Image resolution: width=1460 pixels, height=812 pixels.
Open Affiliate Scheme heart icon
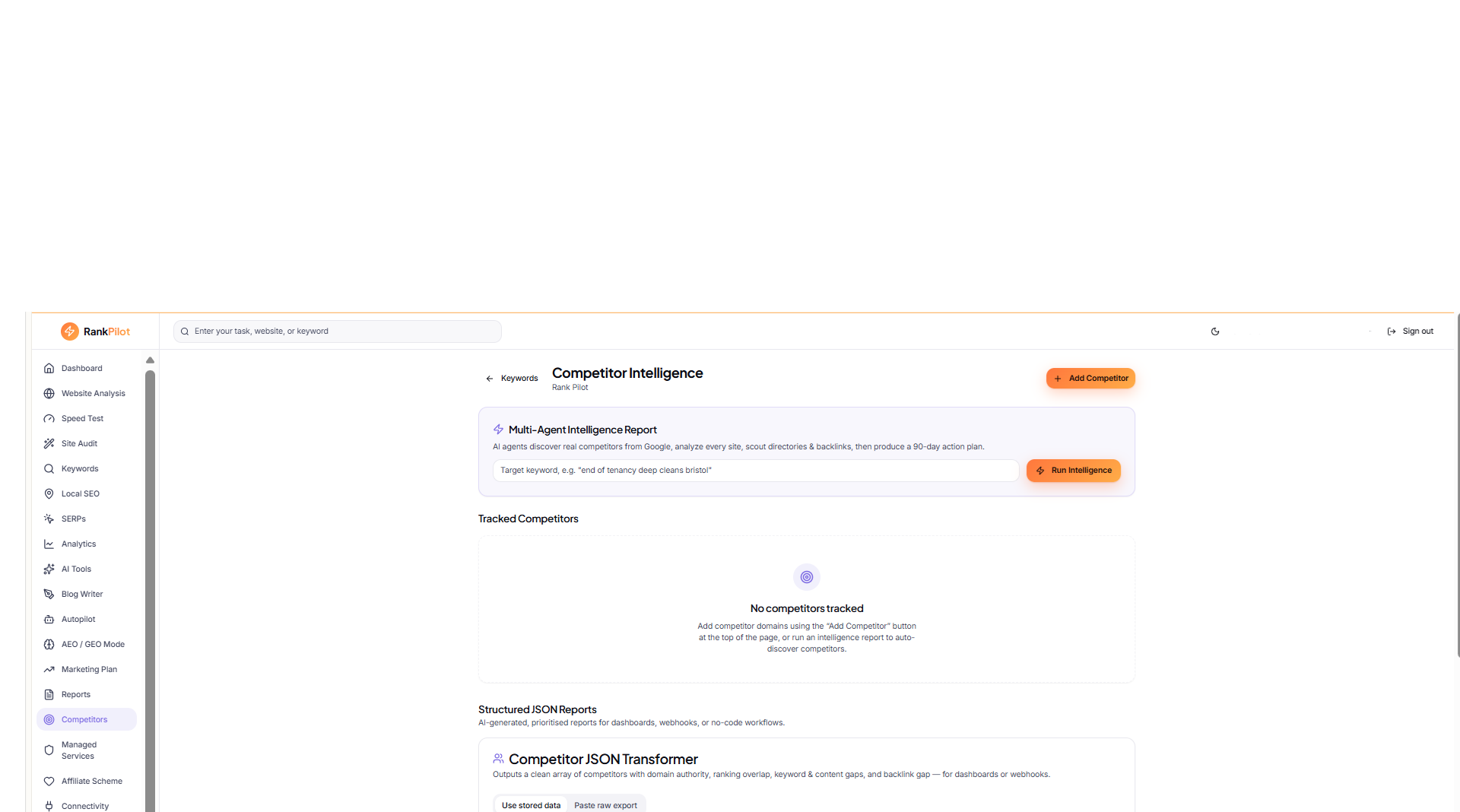[x=49, y=781]
